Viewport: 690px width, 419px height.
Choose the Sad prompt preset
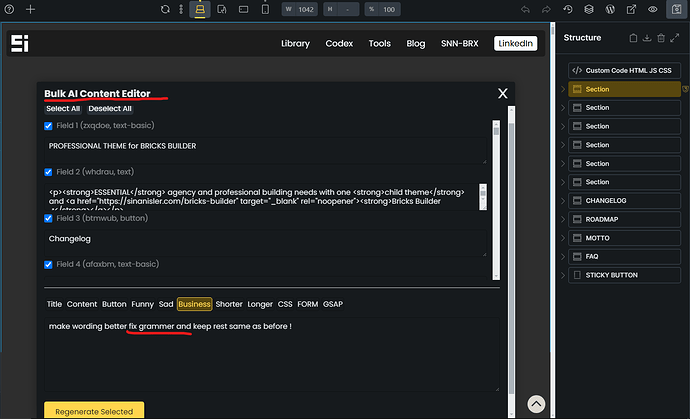[x=166, y=304]
